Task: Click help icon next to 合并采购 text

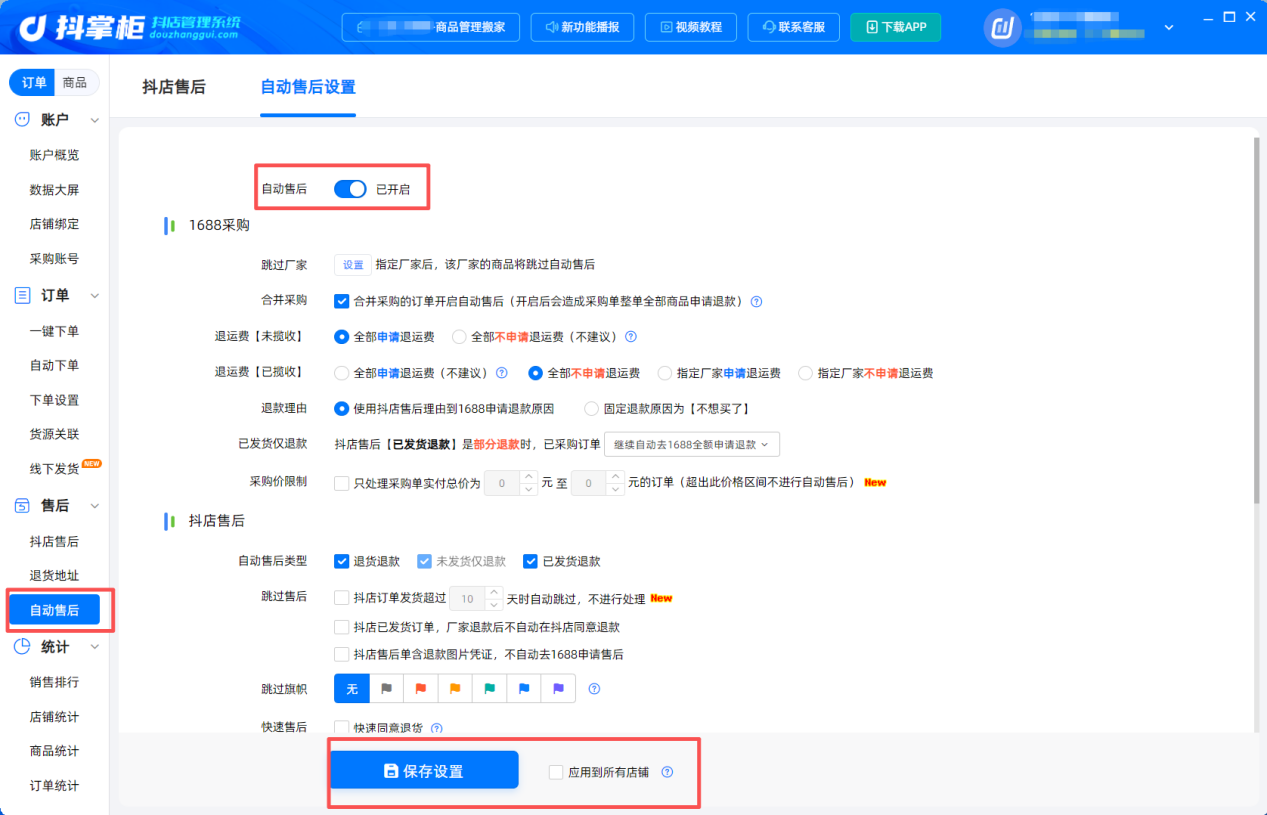Action: pyautogui.click(x=756, y=301)
